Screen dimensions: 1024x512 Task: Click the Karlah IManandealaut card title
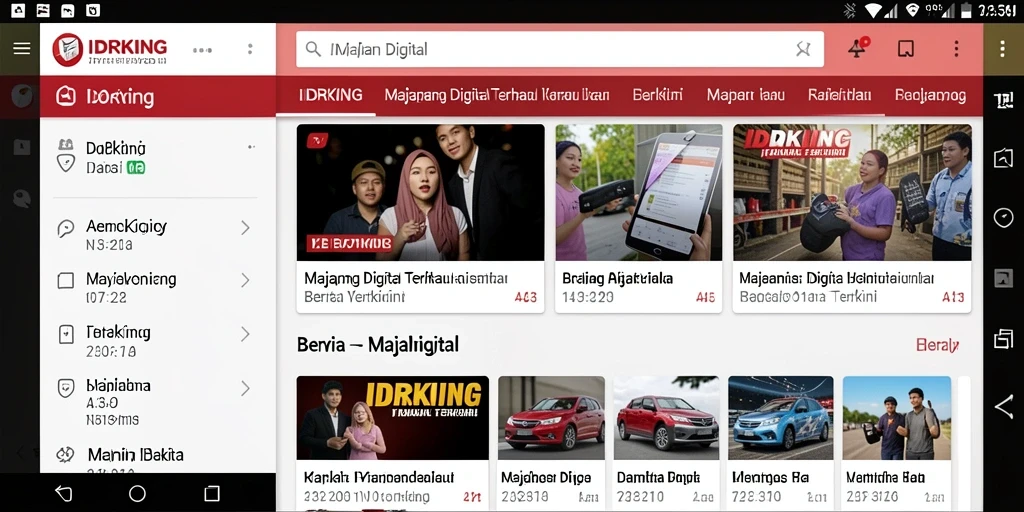click(379, 477)
